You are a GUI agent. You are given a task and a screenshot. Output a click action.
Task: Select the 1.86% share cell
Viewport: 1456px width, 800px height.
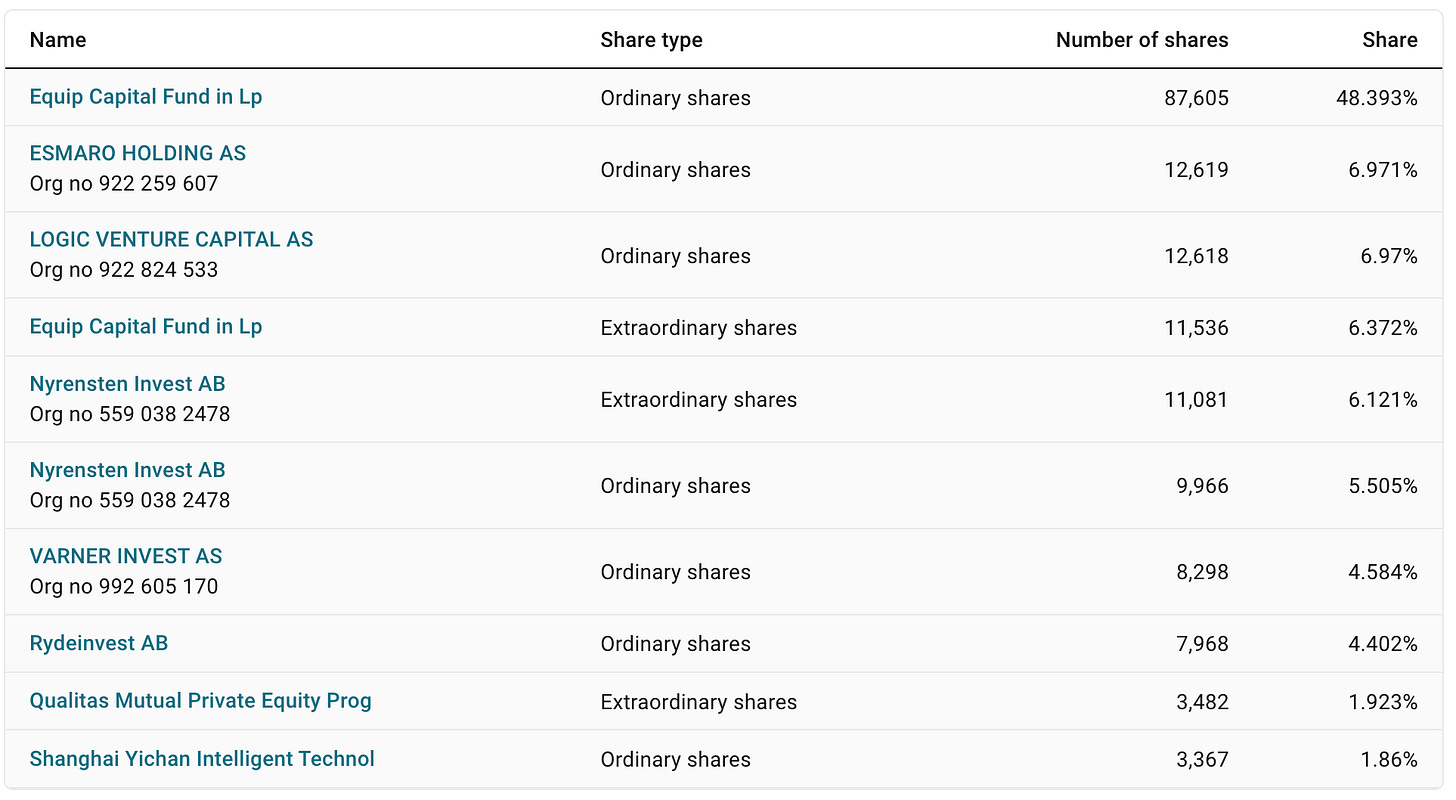coord(1388,759)
